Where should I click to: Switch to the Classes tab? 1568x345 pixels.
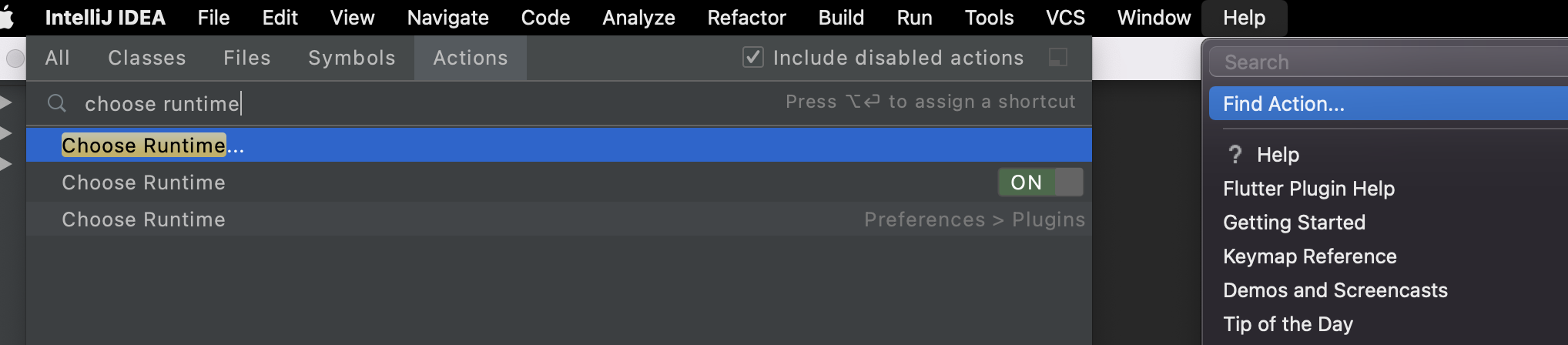[147, 58]
